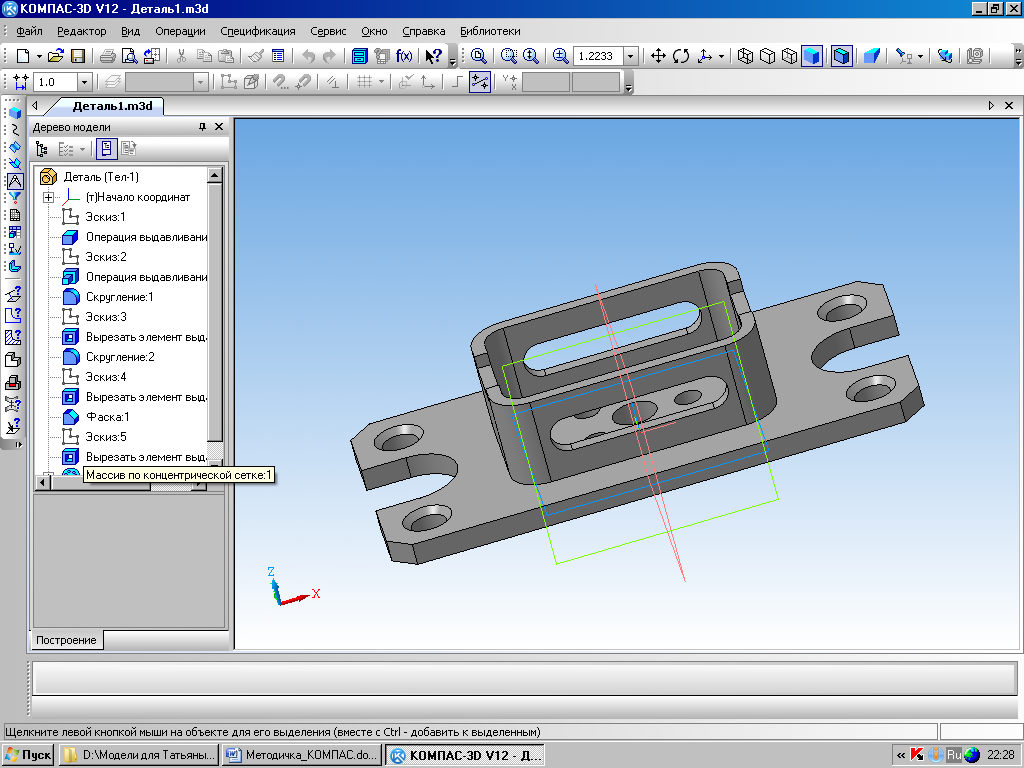The width and height of the screenshot is (1024, 768).
Task: Toggle shaded with edges display mode
Action: (x=841, y=56)
